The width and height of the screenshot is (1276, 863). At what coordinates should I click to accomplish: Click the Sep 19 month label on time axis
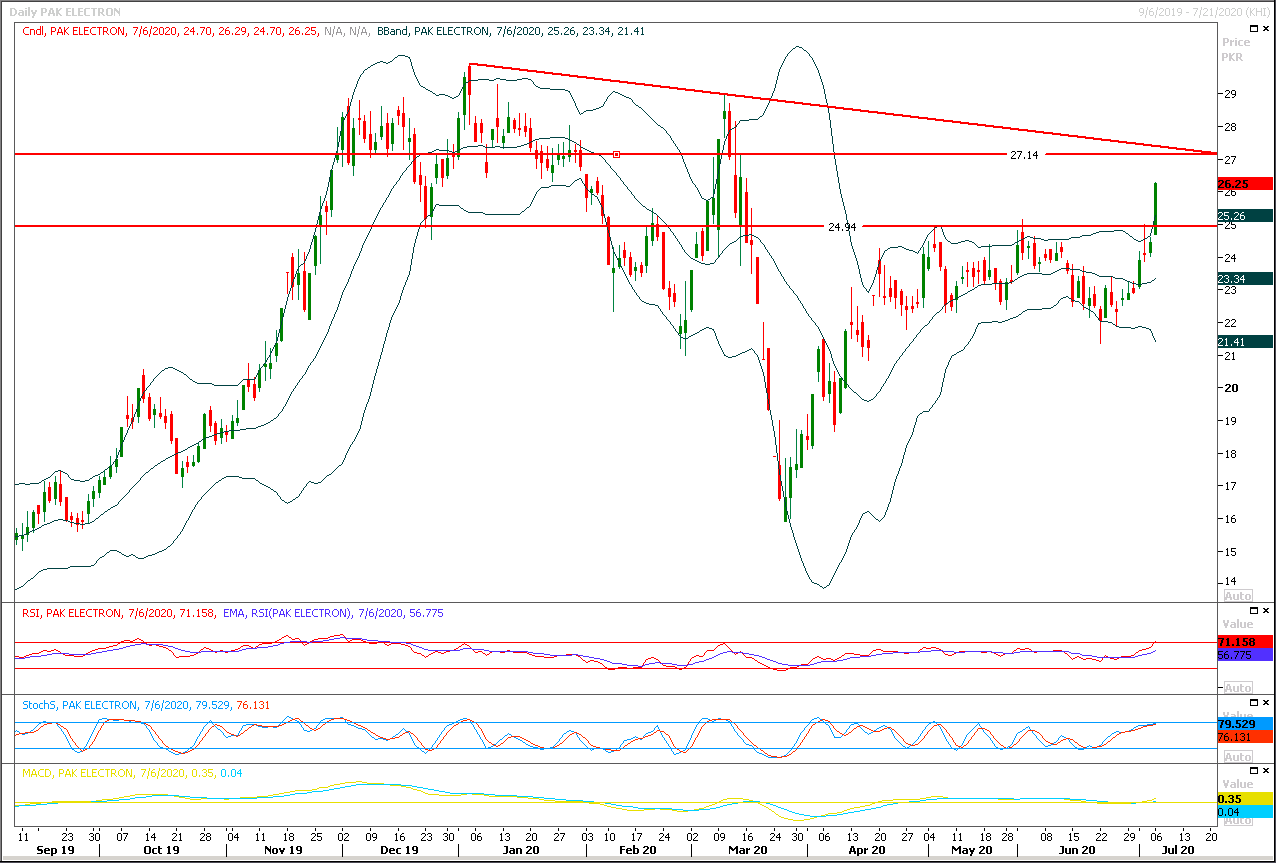point(57,851)
